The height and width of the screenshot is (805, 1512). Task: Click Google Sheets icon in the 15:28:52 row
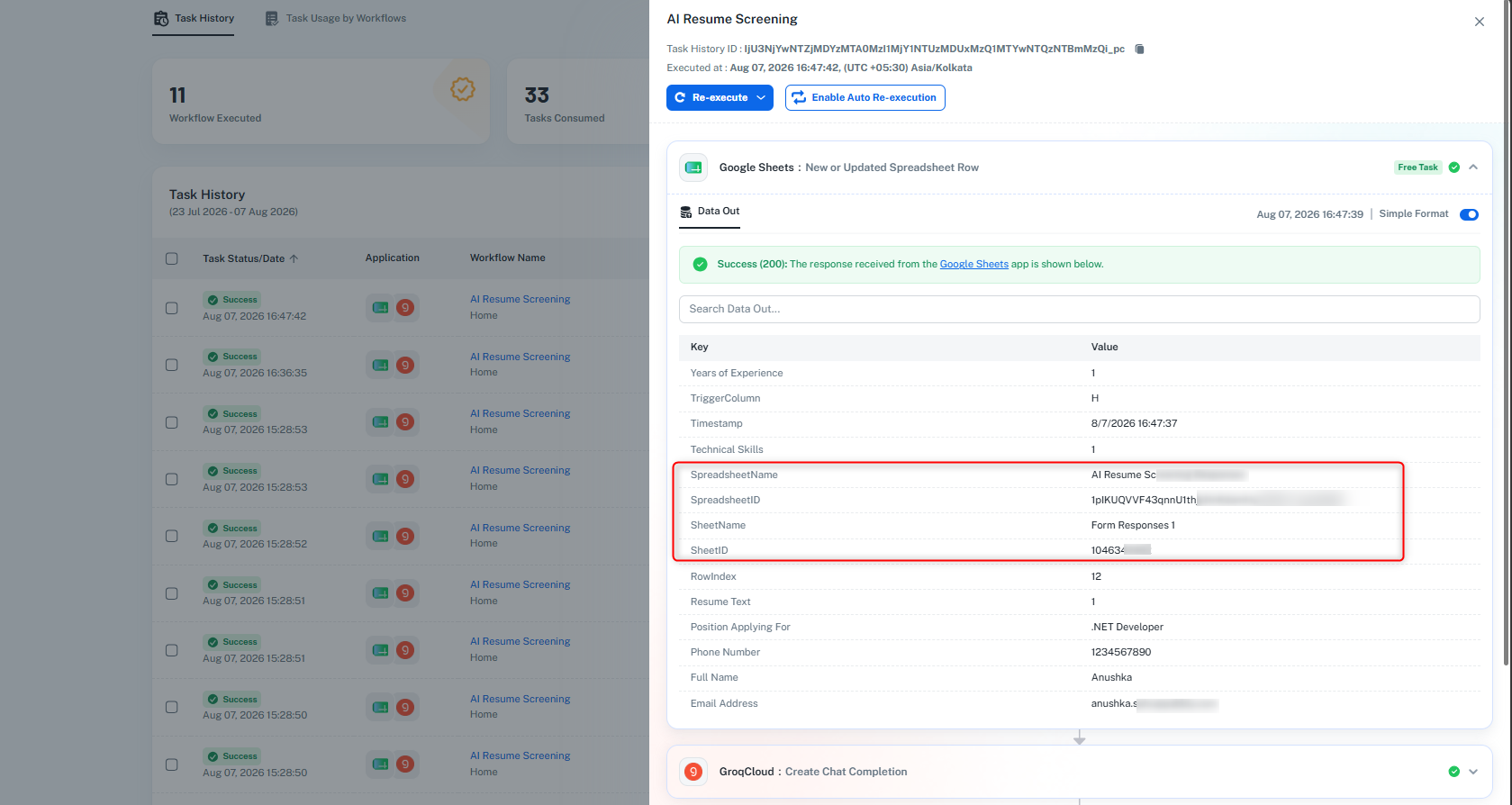(x=381, y=536)
